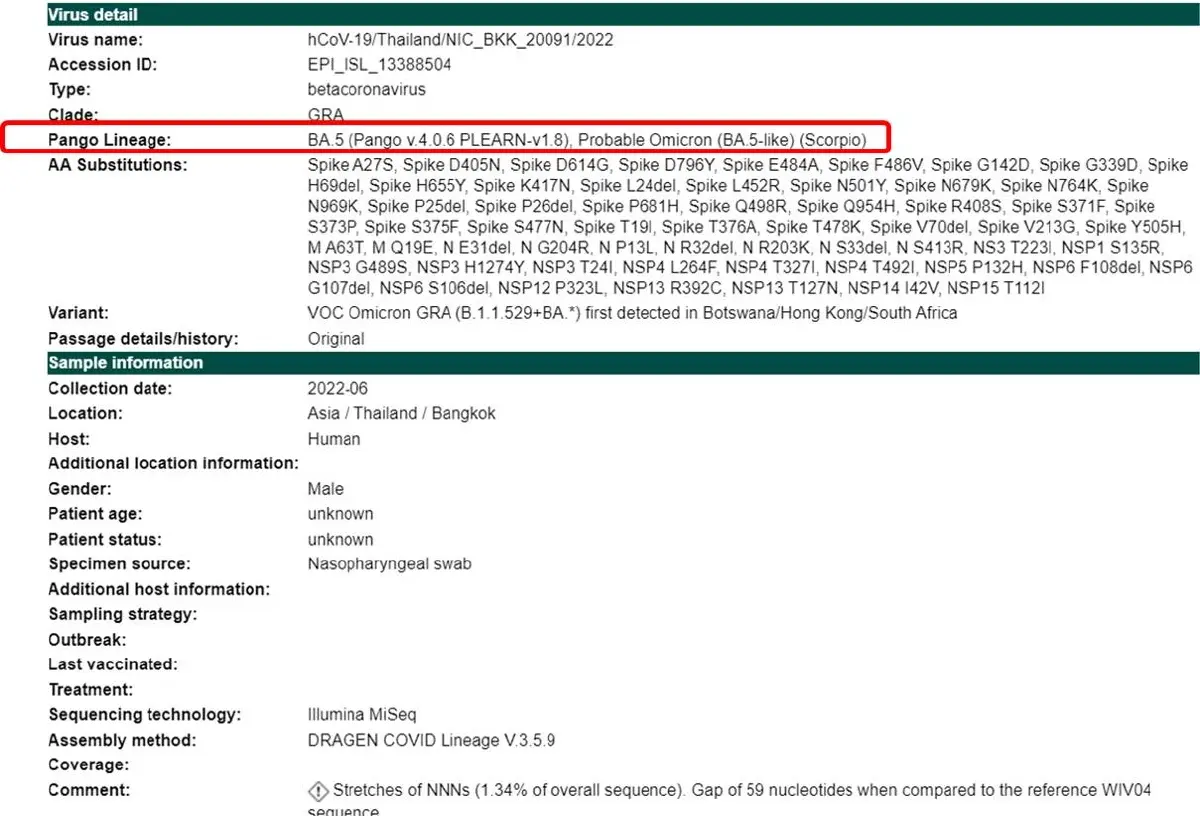Select the 'Treatment:' label
The image size is (1200, 816).
[90, 689]
